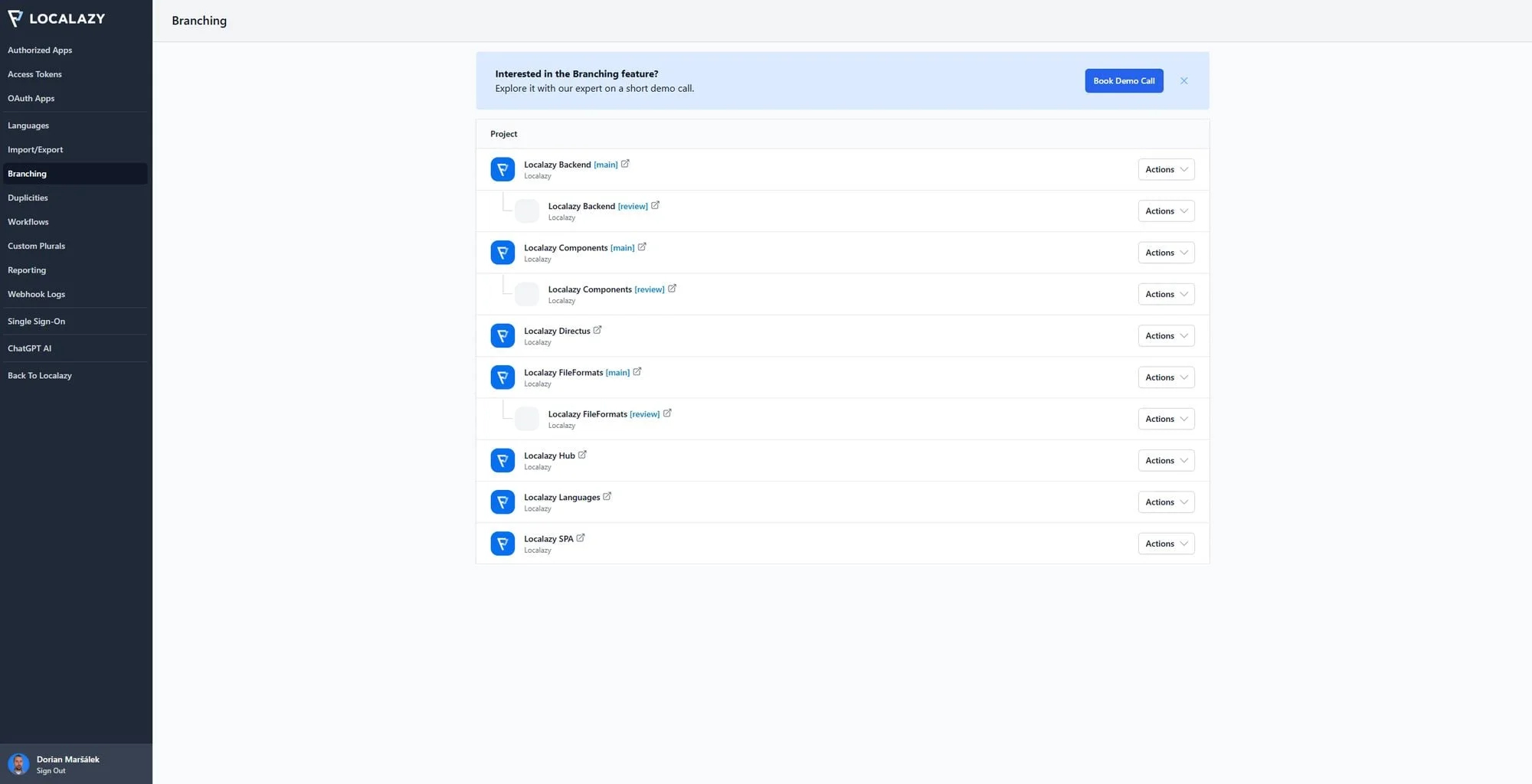Open Actions dropdown for Localazy FileFormats [main]
The height and width of the screenshot is (784, 1532).
(1166, 377)
